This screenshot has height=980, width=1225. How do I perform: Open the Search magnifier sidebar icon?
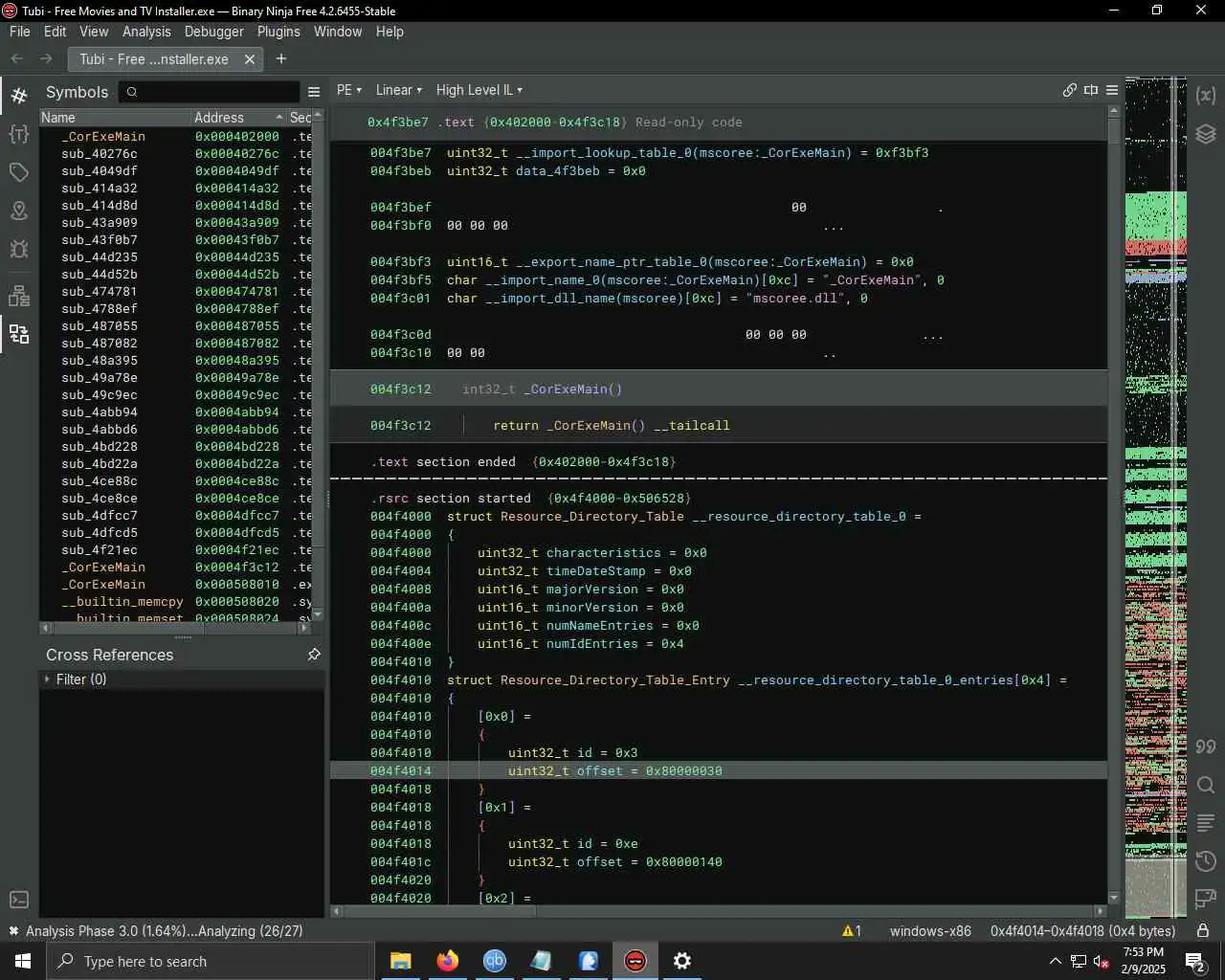1206,785
